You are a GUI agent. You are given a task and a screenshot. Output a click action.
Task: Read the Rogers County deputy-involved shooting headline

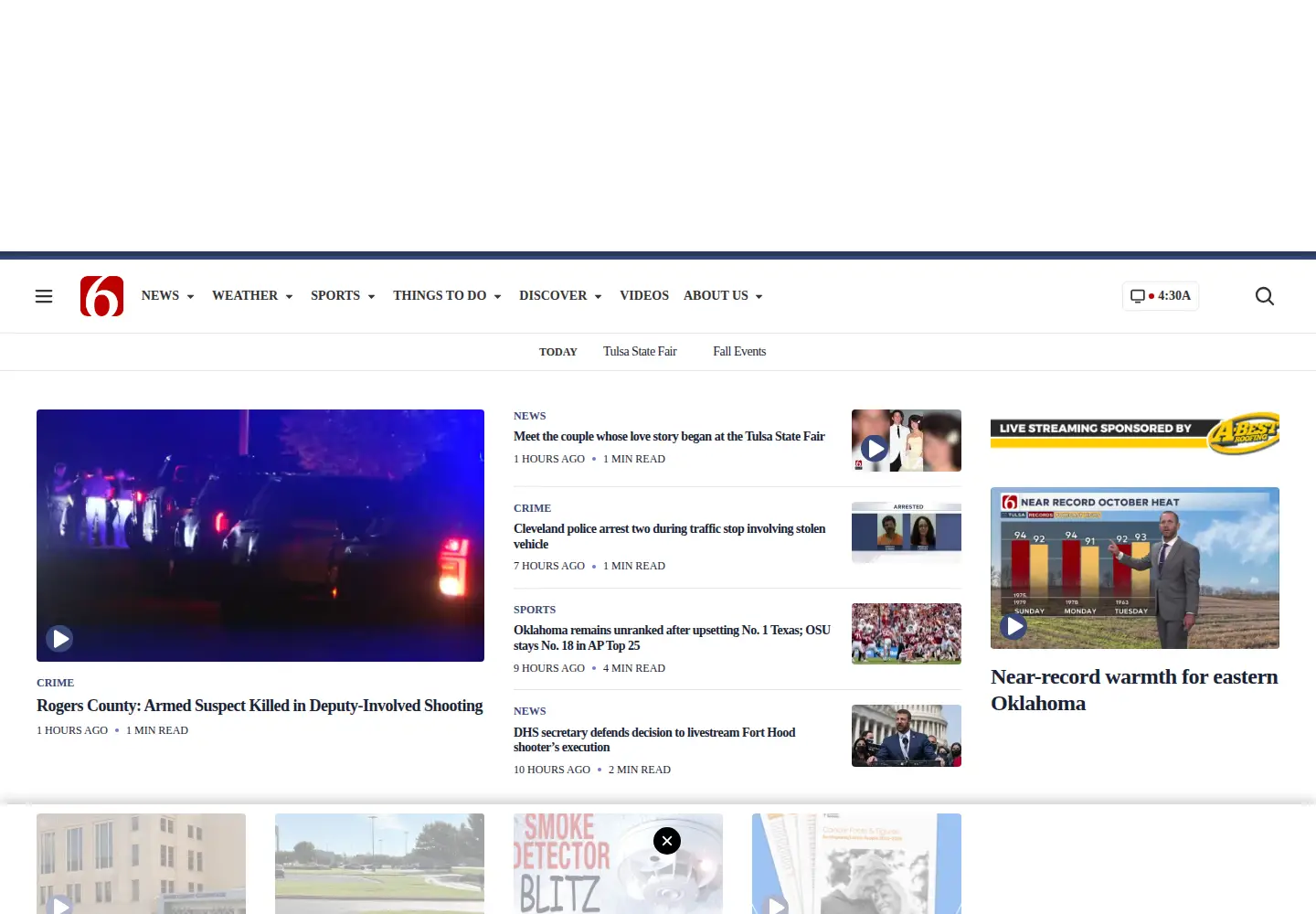tap(260, 706)
